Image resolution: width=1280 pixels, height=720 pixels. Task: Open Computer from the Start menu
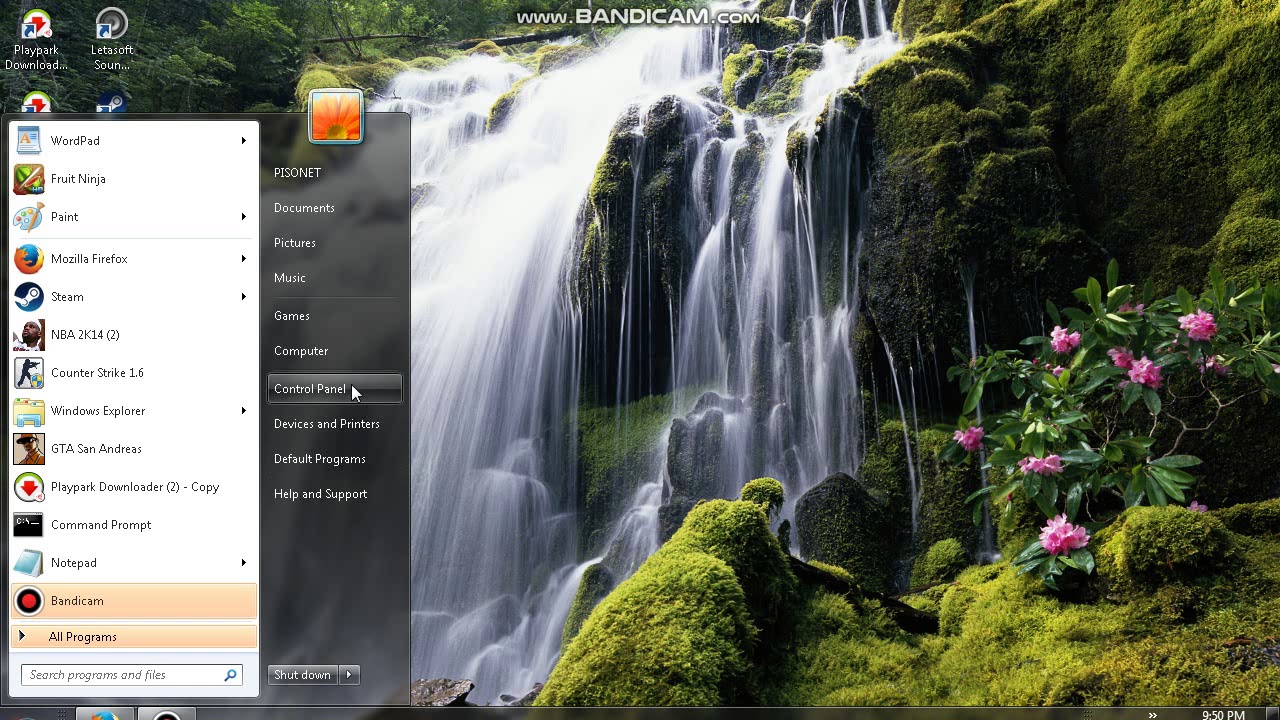point(334,351)
